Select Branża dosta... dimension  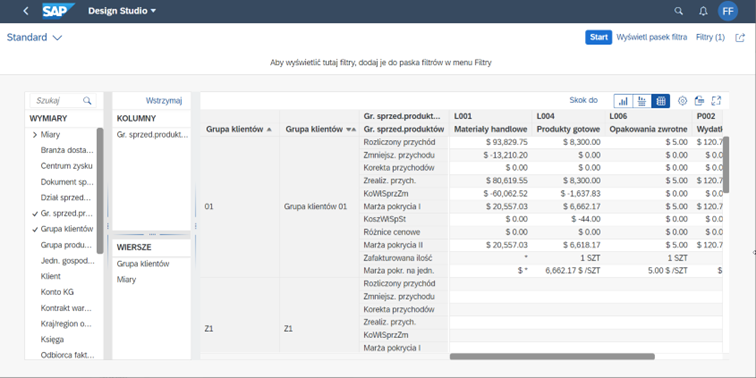tap(67, 150)
